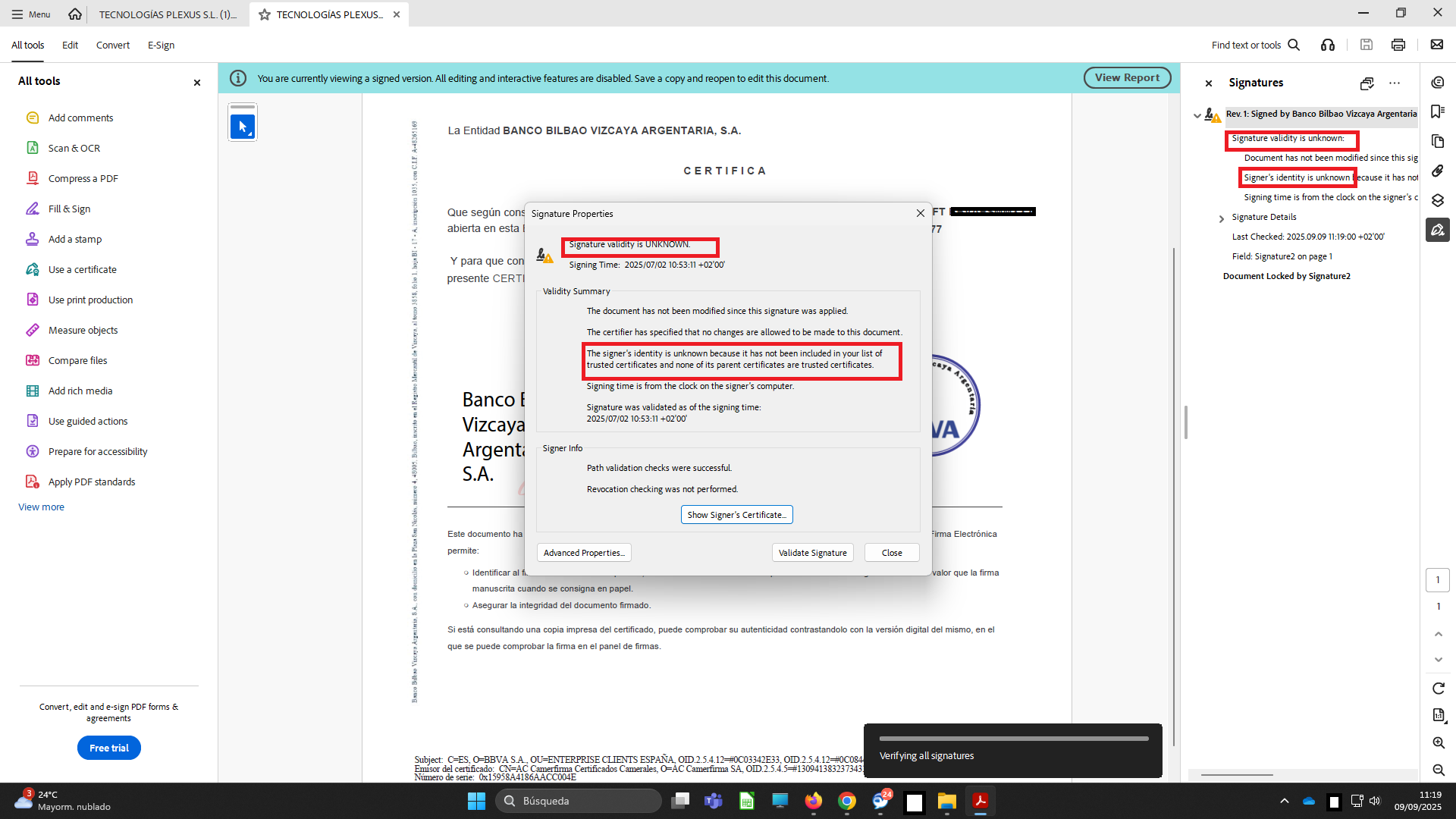This screenshot has width=1456, height=819.
Task: Click the Find text search icon
Action: click(1294, 45)
